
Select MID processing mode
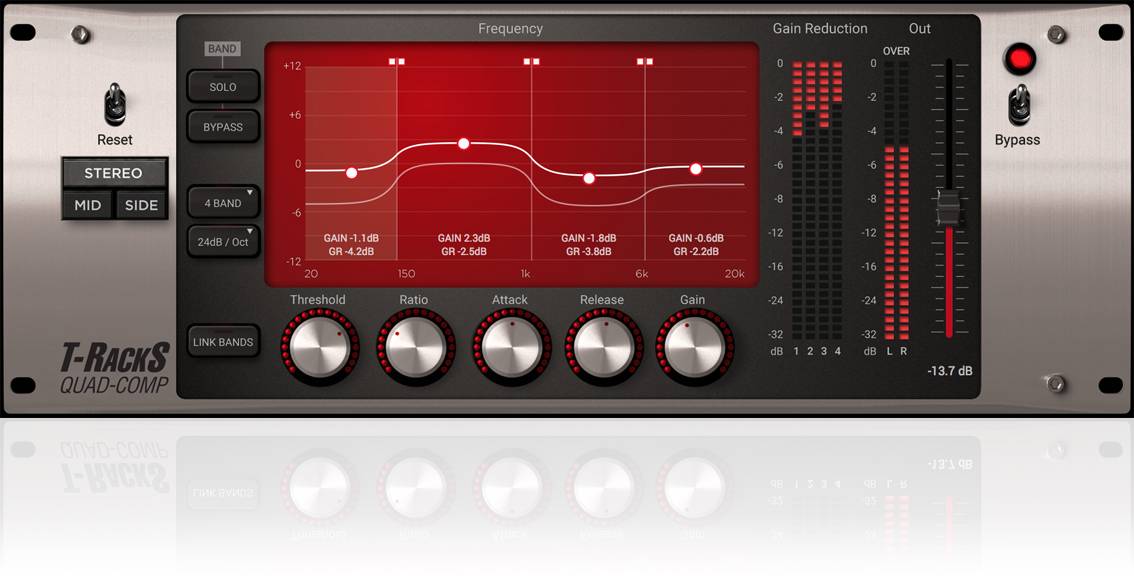point(88,205)
